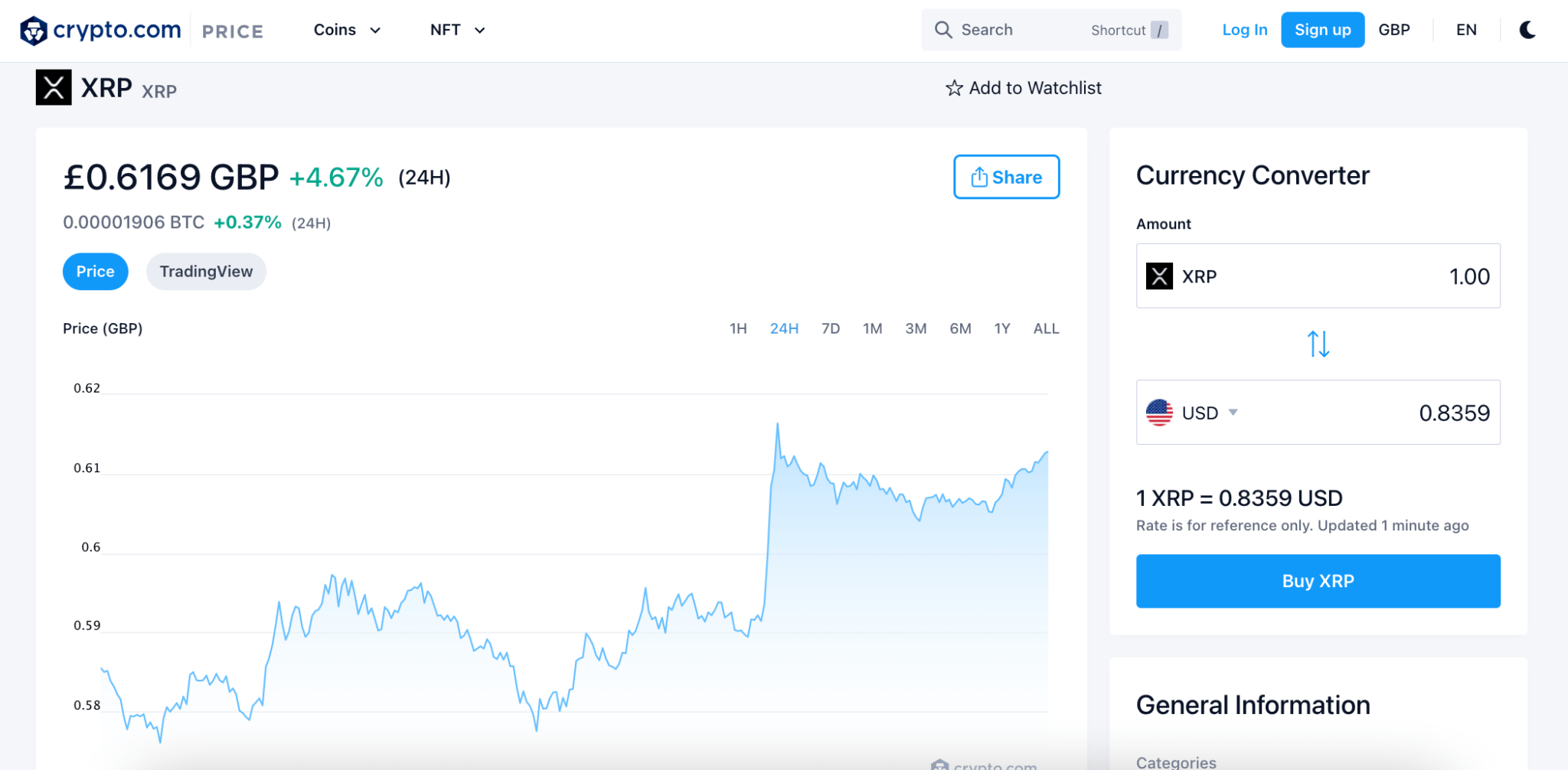Click the Log In link
The height and width of the screenshot is (770, 1568).
pyautogui.click(x=1244, y=30)
